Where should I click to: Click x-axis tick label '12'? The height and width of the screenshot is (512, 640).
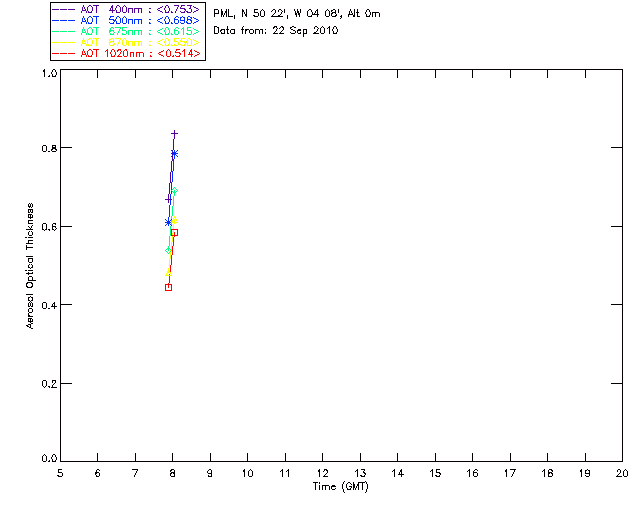(322, 473)
